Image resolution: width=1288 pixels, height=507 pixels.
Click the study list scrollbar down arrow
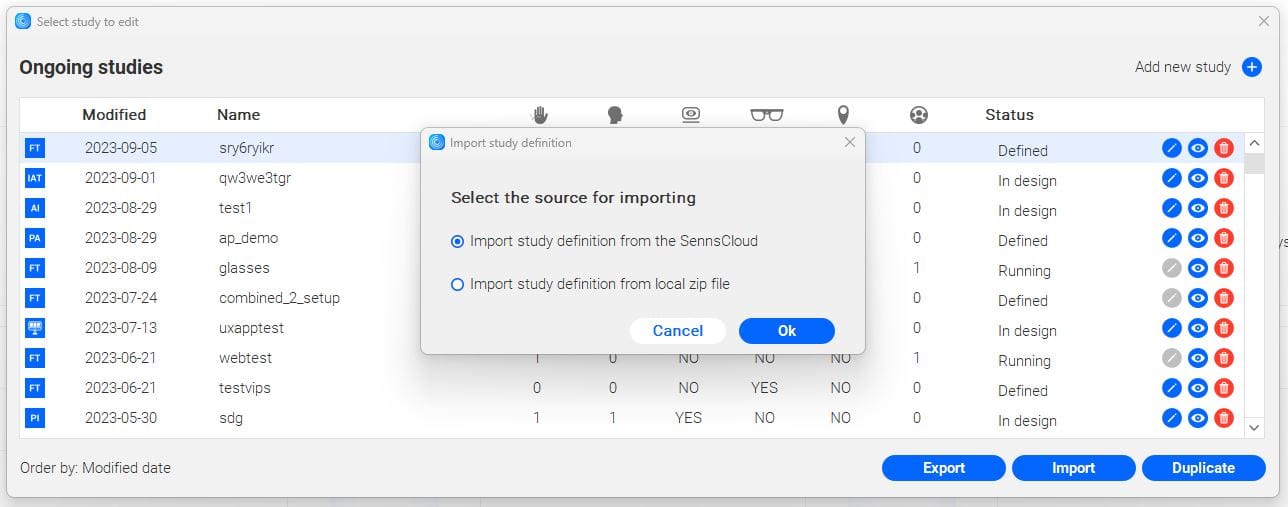(1255, 427)
